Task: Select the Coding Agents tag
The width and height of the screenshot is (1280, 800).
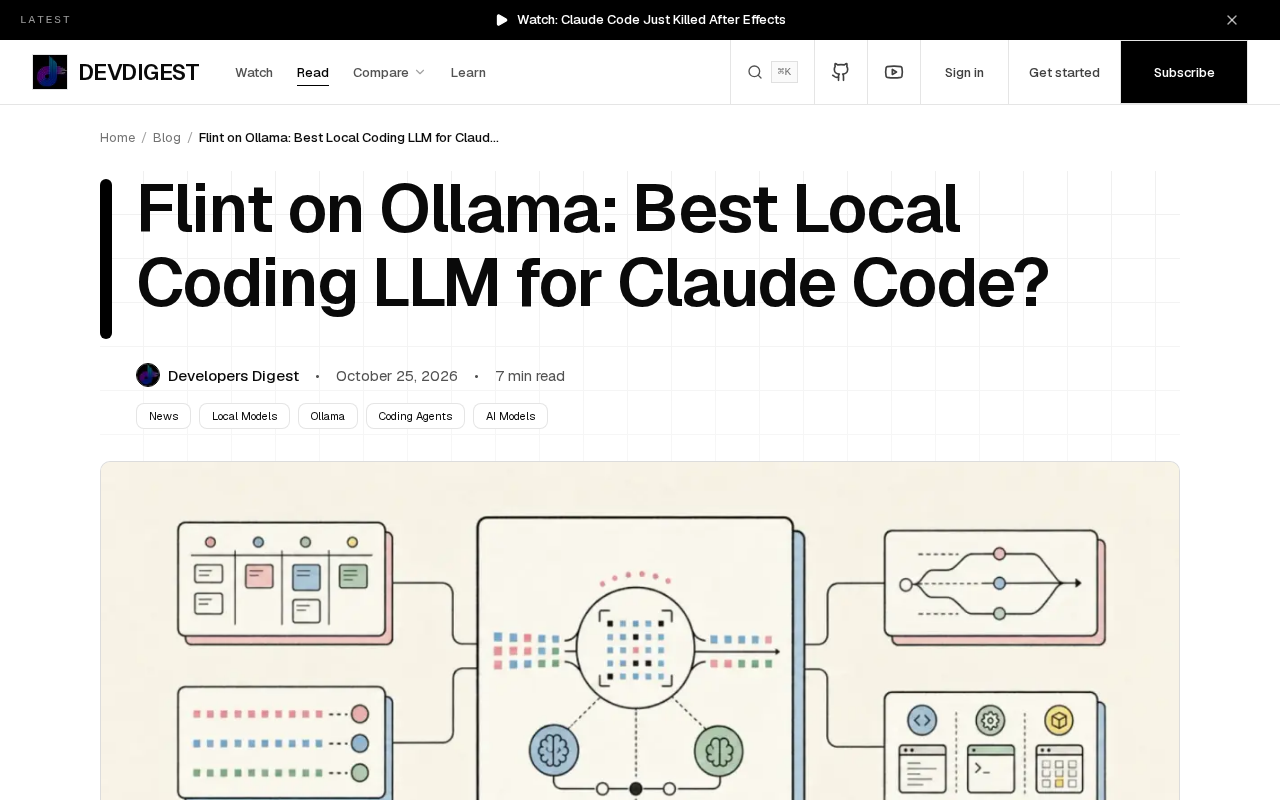Action: click(x=415, y=416)
